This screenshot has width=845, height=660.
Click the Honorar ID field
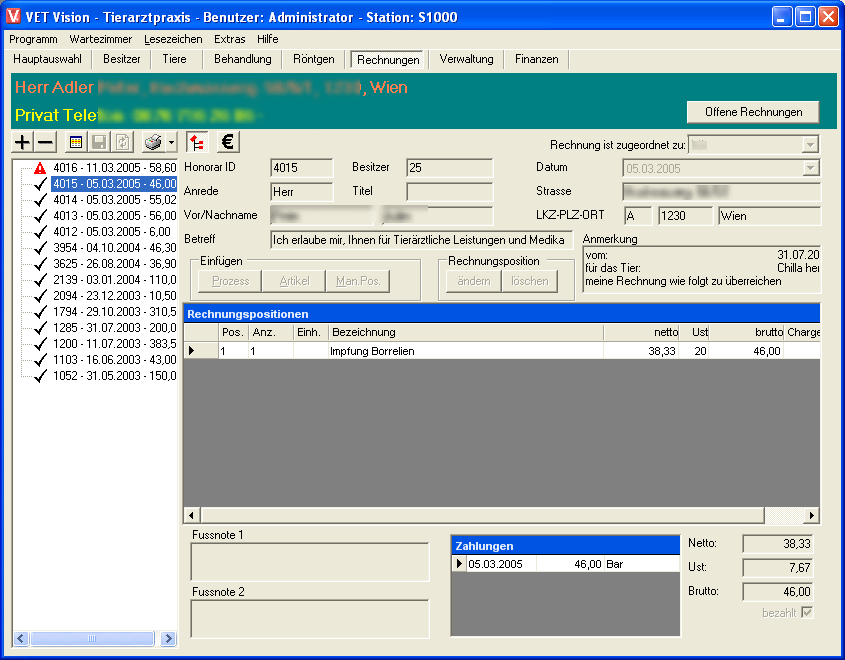(x=302, y=168)
